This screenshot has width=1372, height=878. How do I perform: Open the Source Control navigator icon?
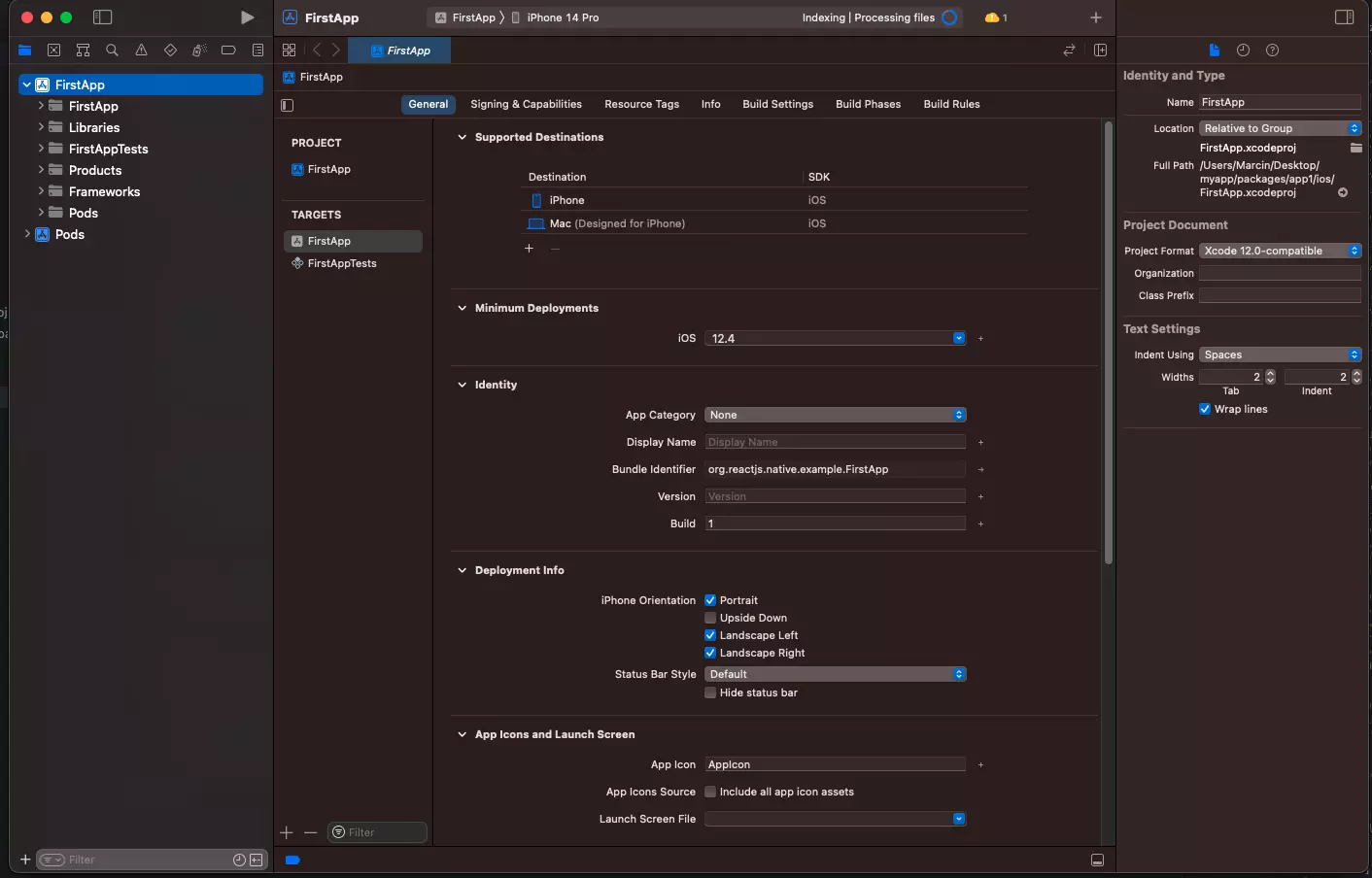(54, 51)
